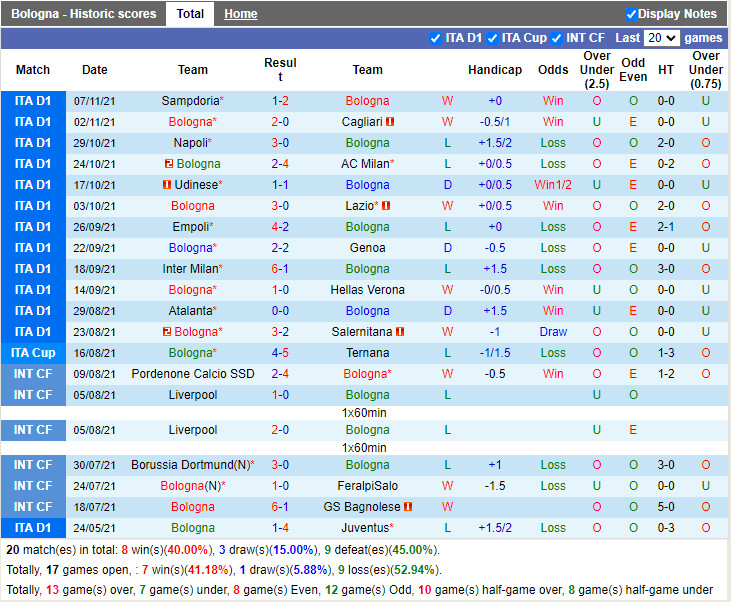
Task: Switch to the Home tab
Action: point(240,14)
